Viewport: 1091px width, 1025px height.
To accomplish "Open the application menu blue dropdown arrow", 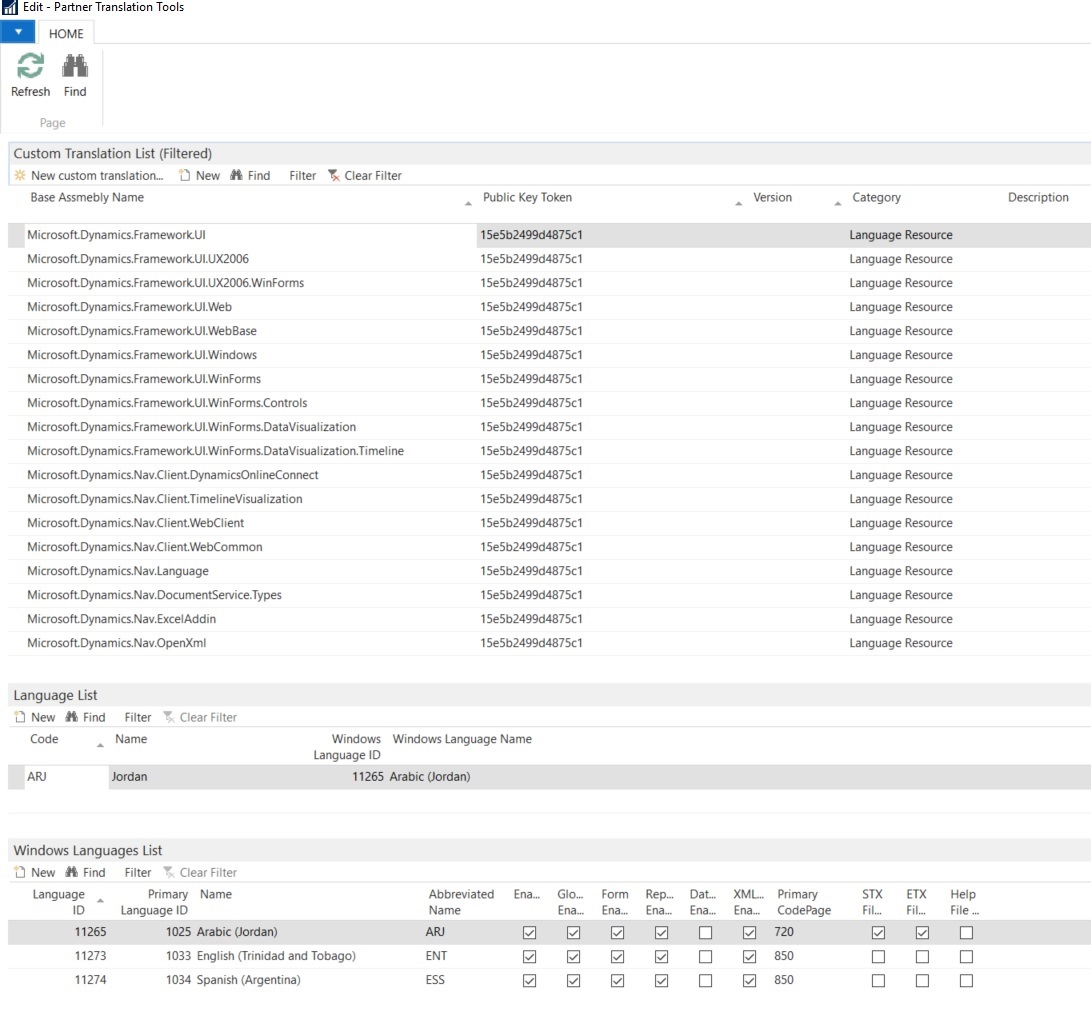I will (18, 32).
